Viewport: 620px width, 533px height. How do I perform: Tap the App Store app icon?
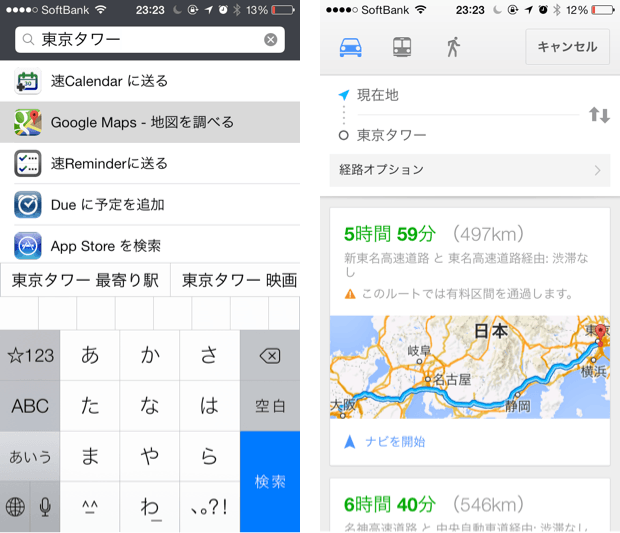pyautogui.click(x=28, y=246)
